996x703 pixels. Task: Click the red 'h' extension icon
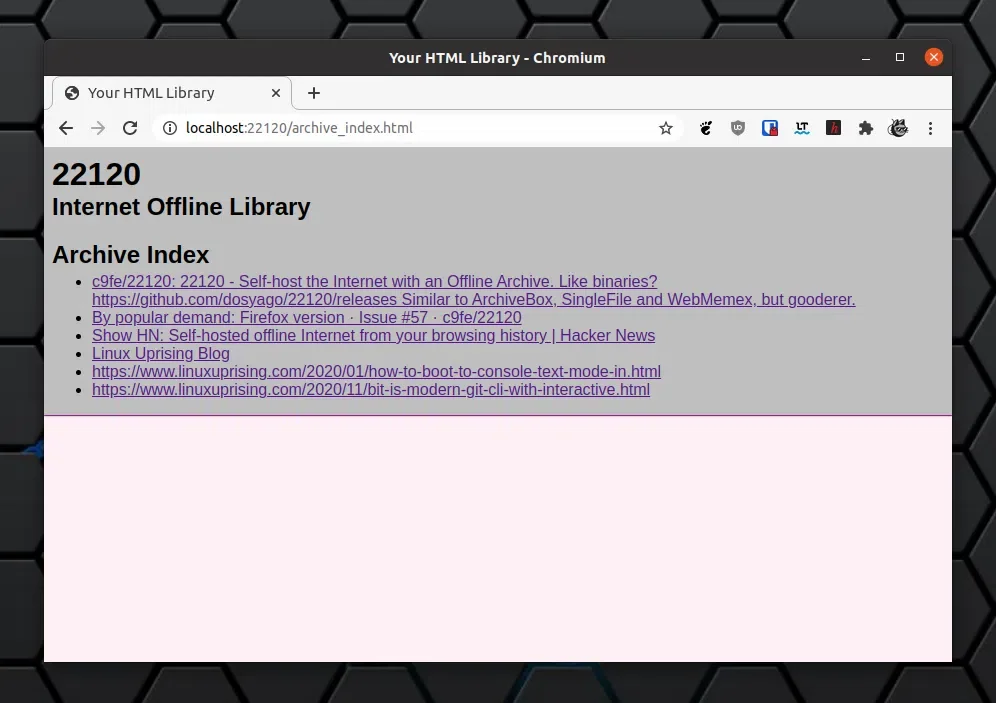coord(833,128)
